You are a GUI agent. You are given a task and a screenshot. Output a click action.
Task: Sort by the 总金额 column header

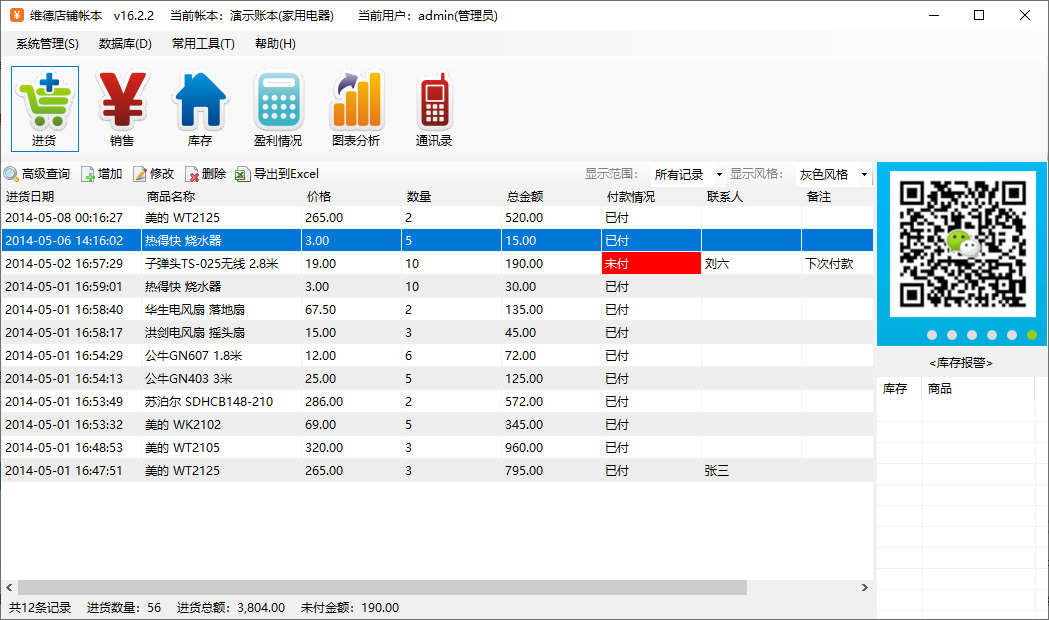click(x=551, y=197)
